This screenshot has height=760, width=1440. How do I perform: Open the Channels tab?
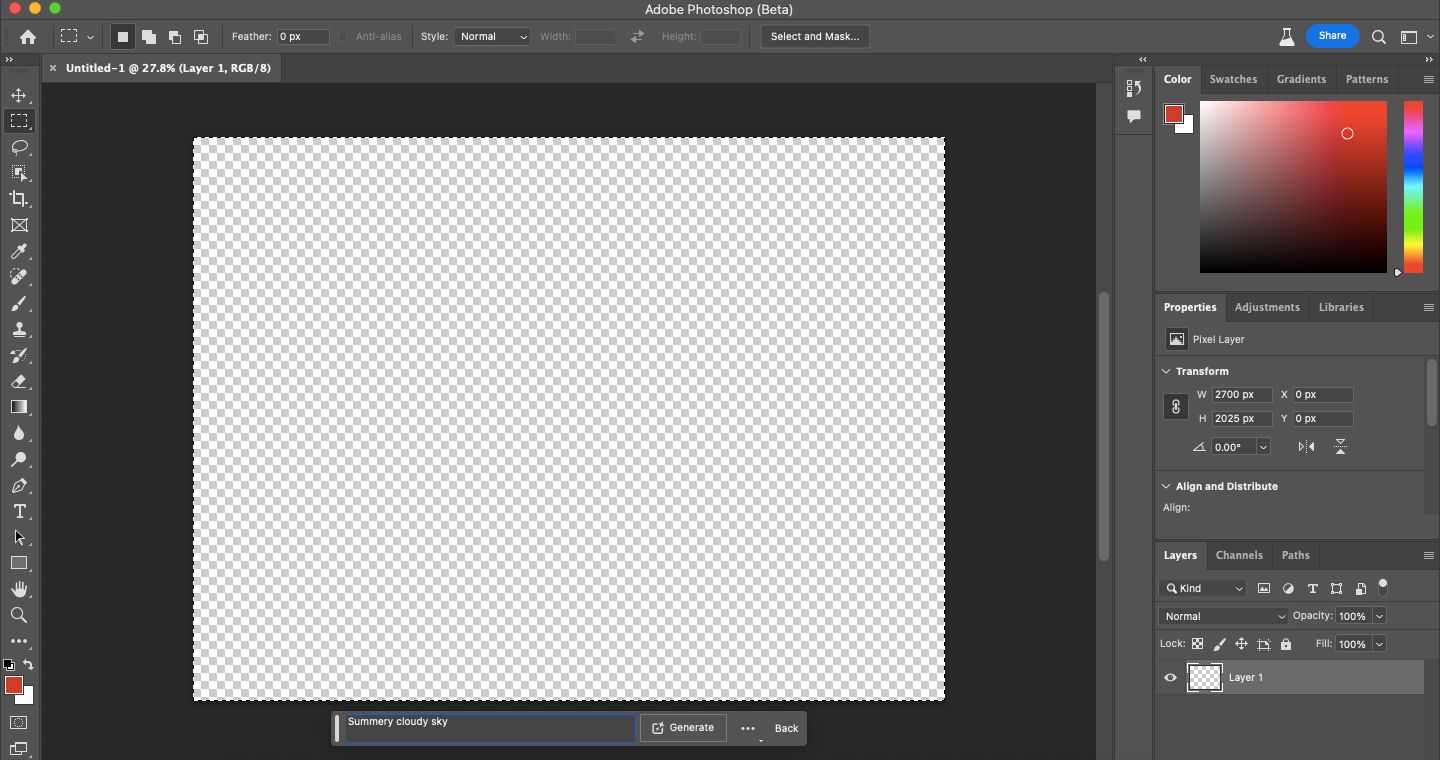click(1239, 555)
